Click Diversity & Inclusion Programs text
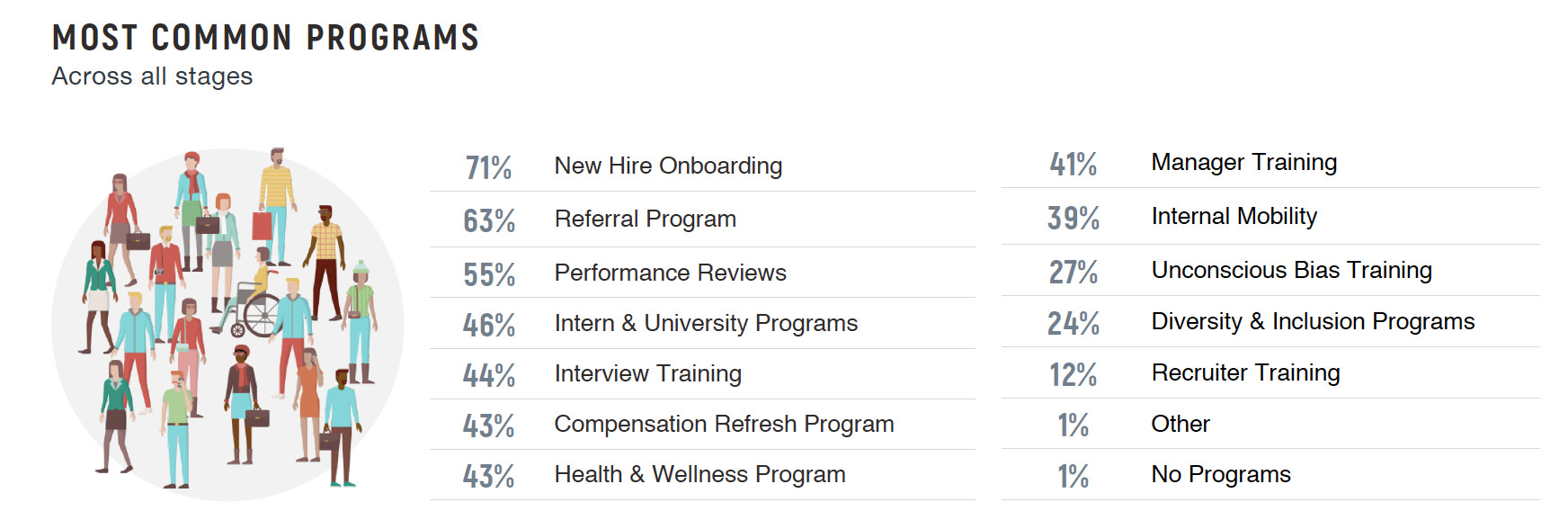This screenshot has height=520, width=1568. tap(1313, 321)
